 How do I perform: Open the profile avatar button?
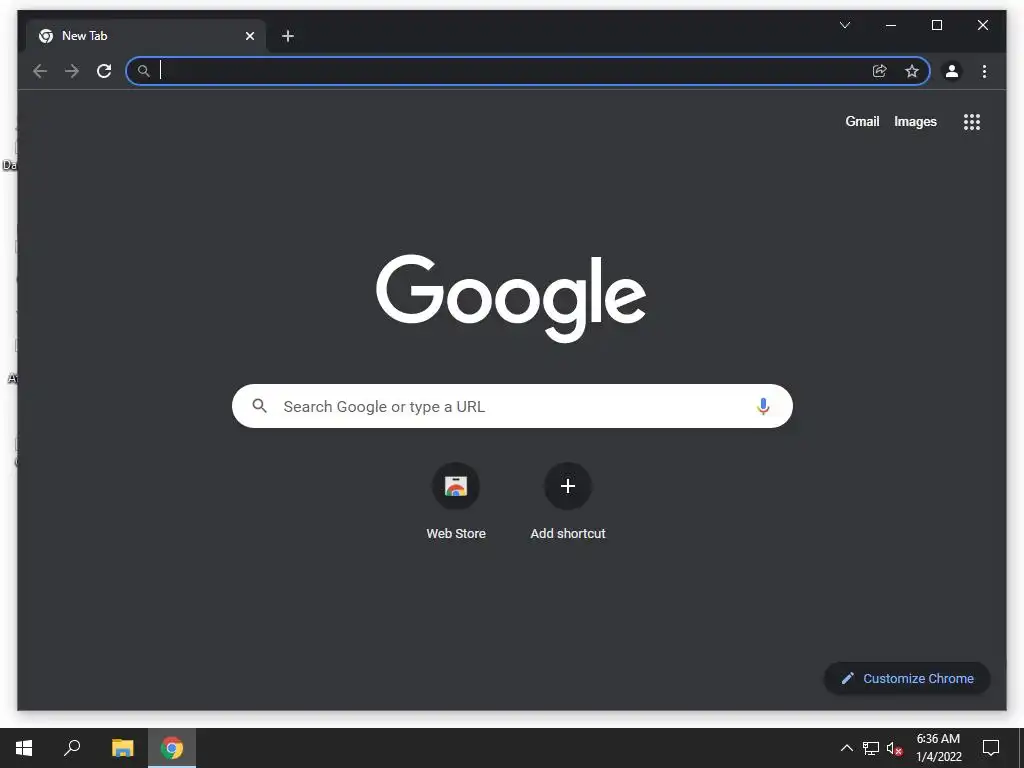[x=952, y=71]
